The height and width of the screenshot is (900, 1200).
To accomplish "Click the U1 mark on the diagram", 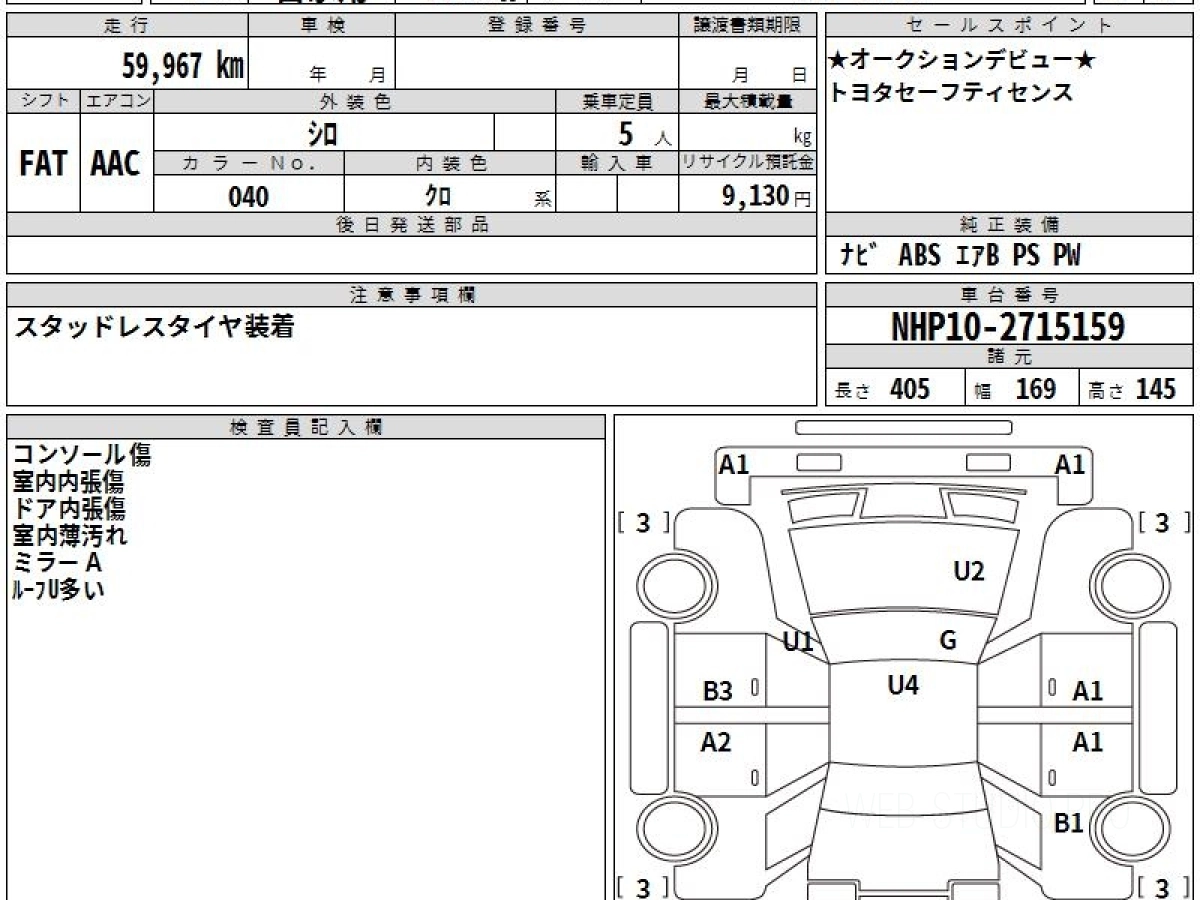I will [x=798, y=643].
